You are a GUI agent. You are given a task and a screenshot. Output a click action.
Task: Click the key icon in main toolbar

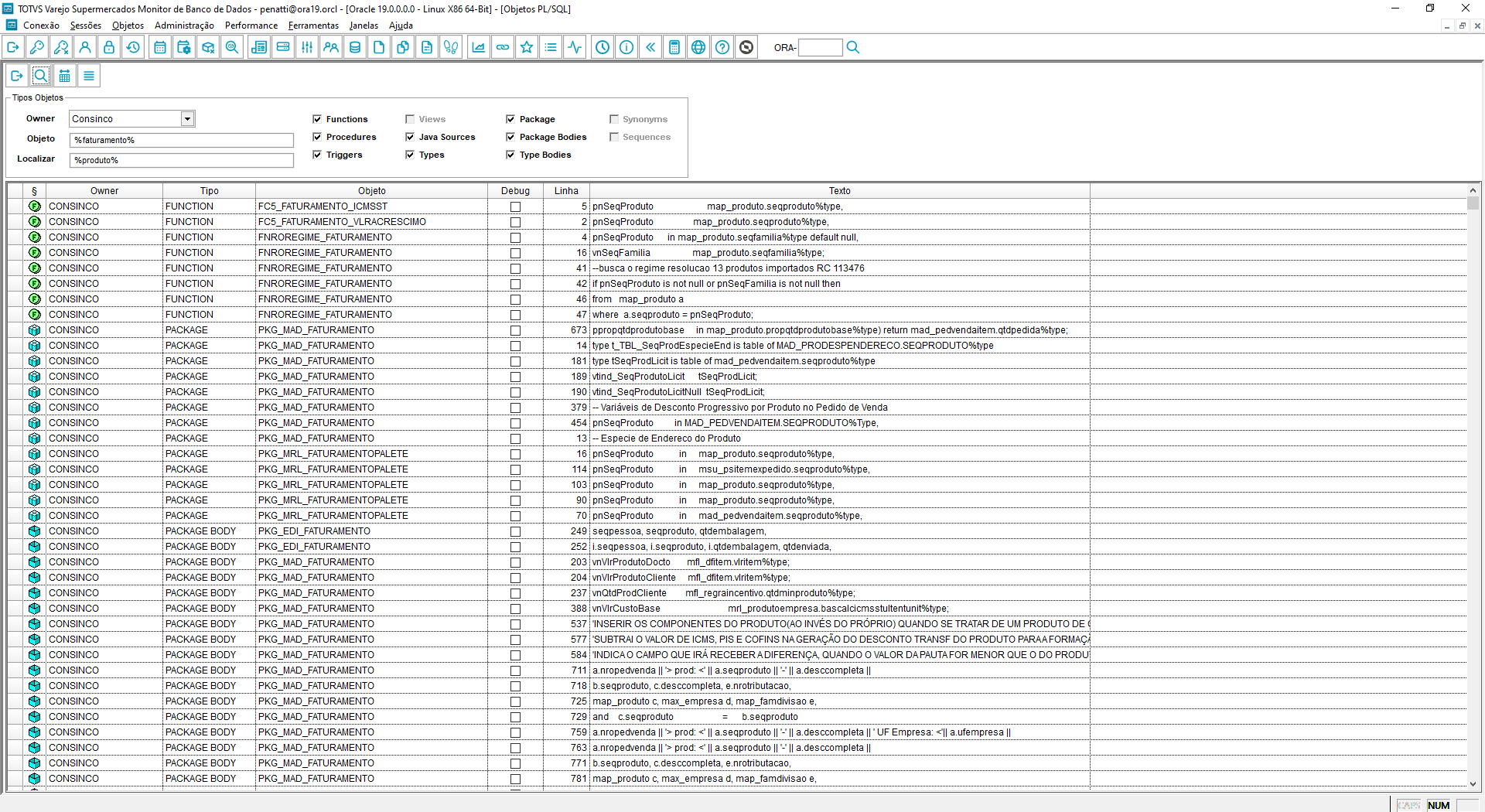tap(36, 47)
